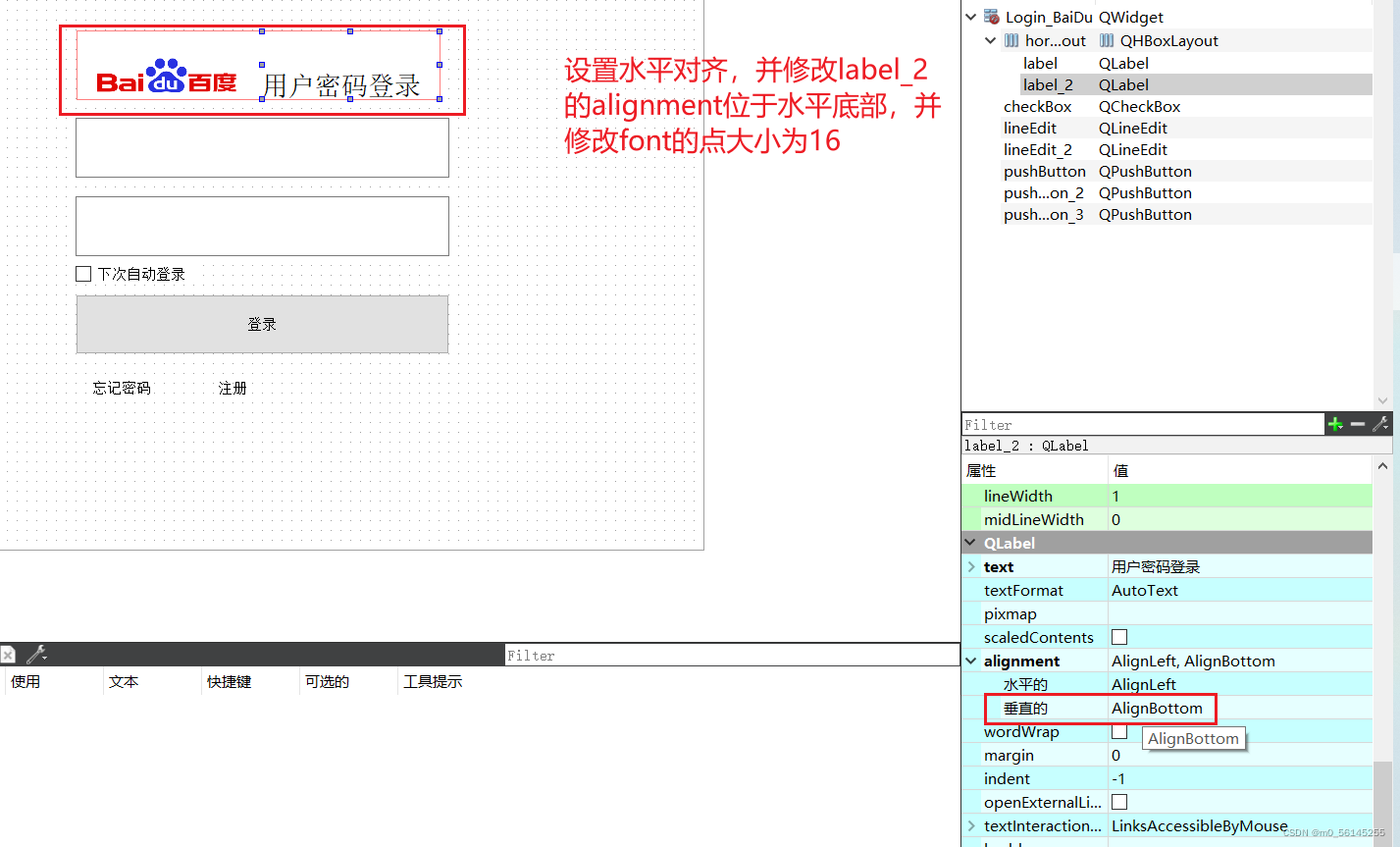Collapse the hor...out layout tree node
This screenshot has height=847, width=1400.
tap(991, 40)
